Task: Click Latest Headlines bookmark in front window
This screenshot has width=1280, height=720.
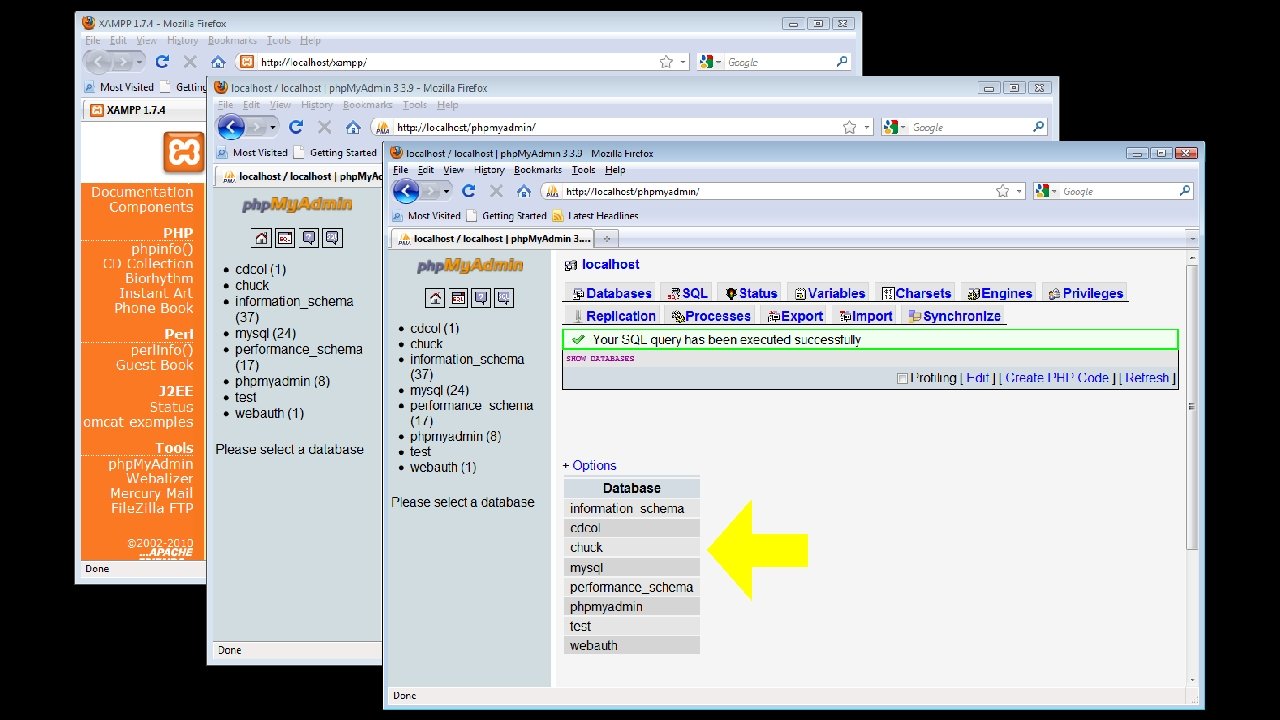Action: pos(595,216)
